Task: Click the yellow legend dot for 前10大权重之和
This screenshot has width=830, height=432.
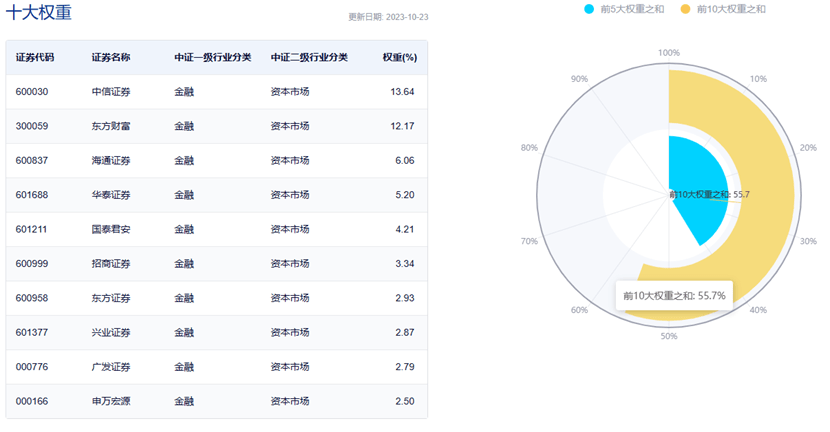Action: pyautogui.click(x=685, y=9)
